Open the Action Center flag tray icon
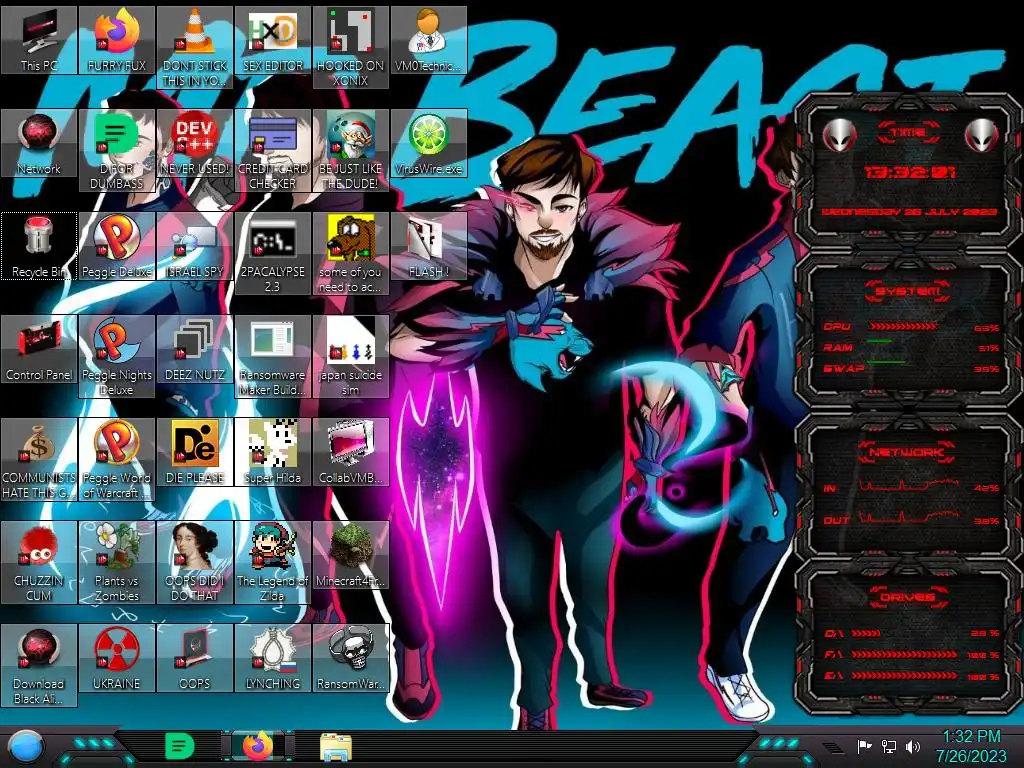Viewport: 1024px width, 768px height. (865, 746)
